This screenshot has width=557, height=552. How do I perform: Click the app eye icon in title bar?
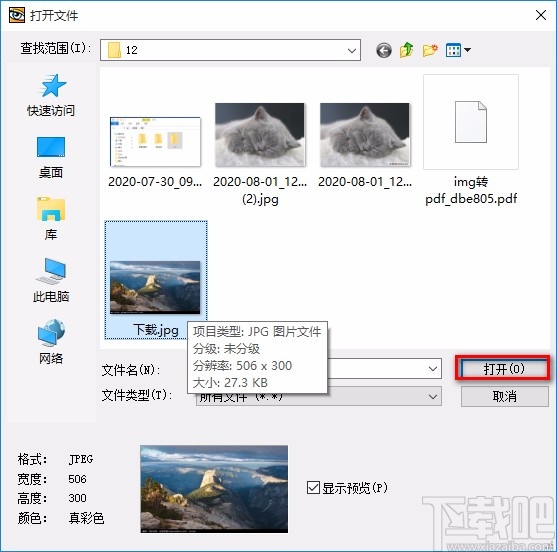click(x=17, y=15)
